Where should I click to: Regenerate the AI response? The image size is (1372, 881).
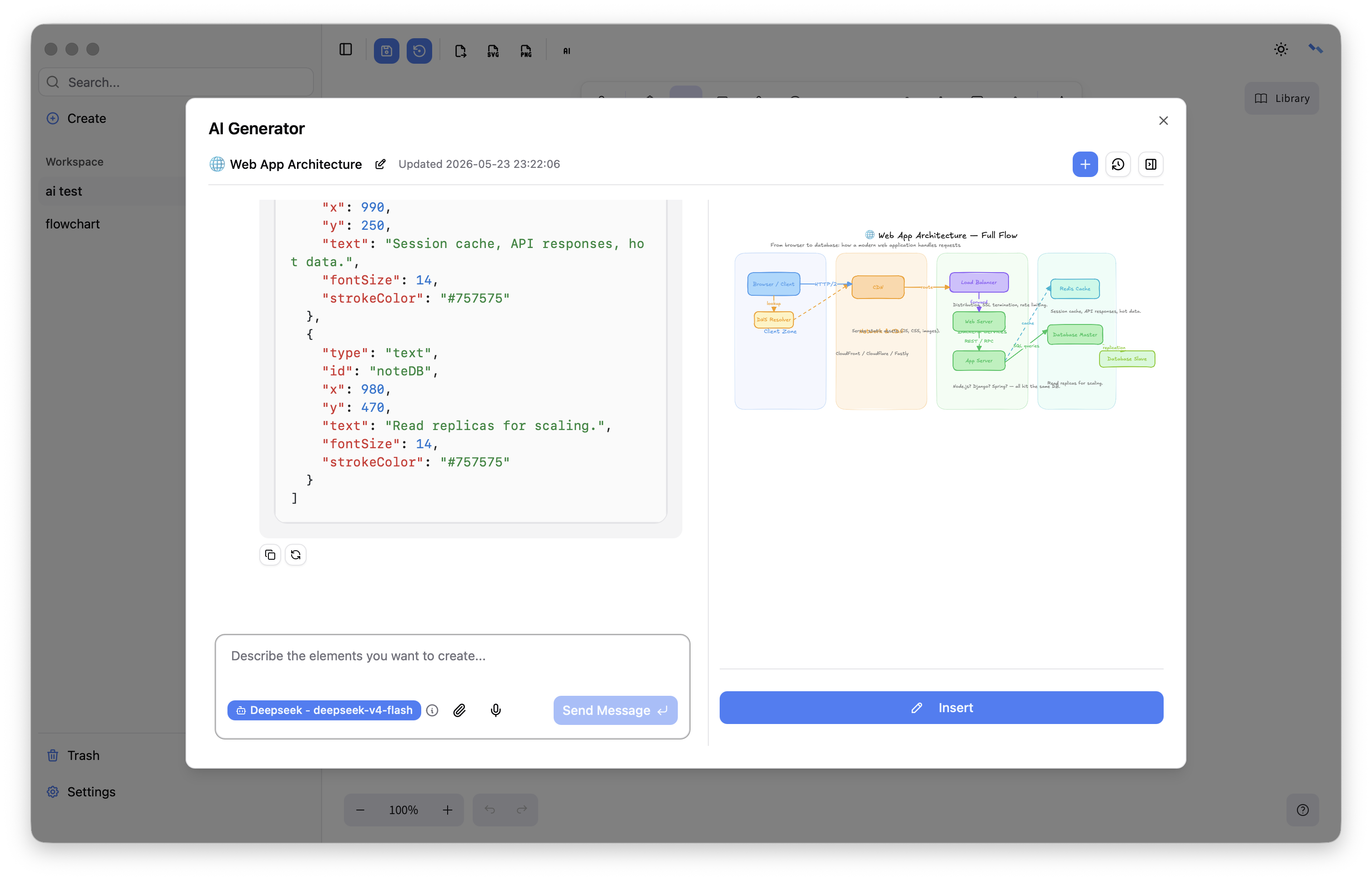[295, 554]
